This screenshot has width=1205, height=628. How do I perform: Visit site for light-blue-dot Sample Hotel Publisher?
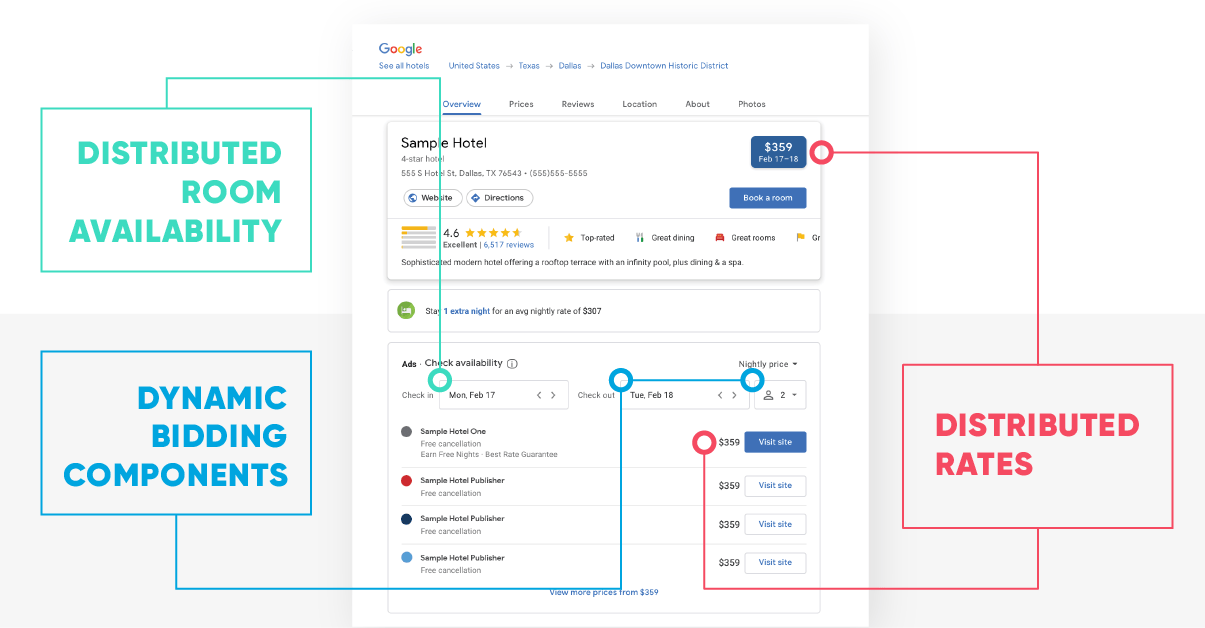pyautogui.click(x=775, y=562)
